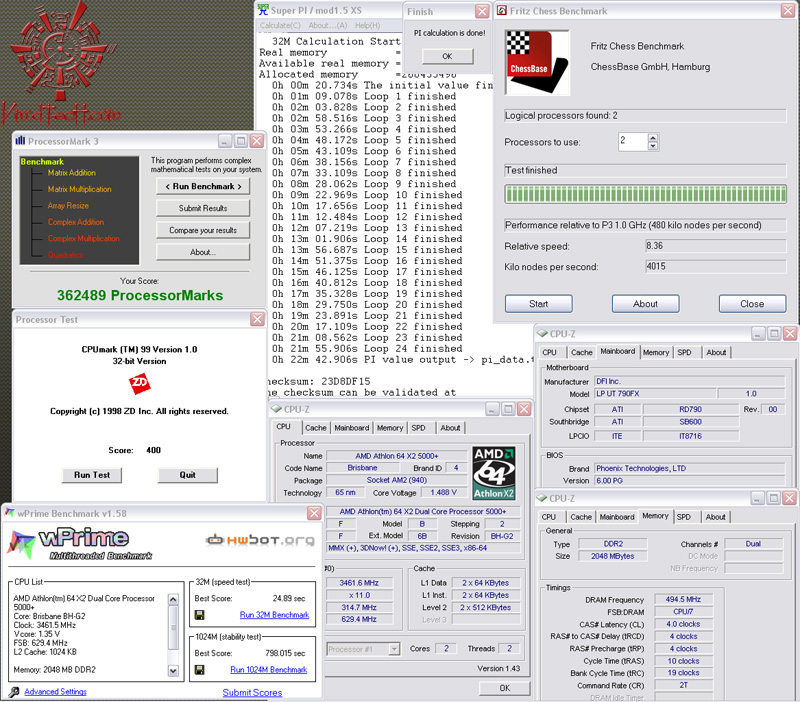Click the wPrime Benchmark title bar icon
Viewport: 800px width, 702px height.
click(10, 513)
